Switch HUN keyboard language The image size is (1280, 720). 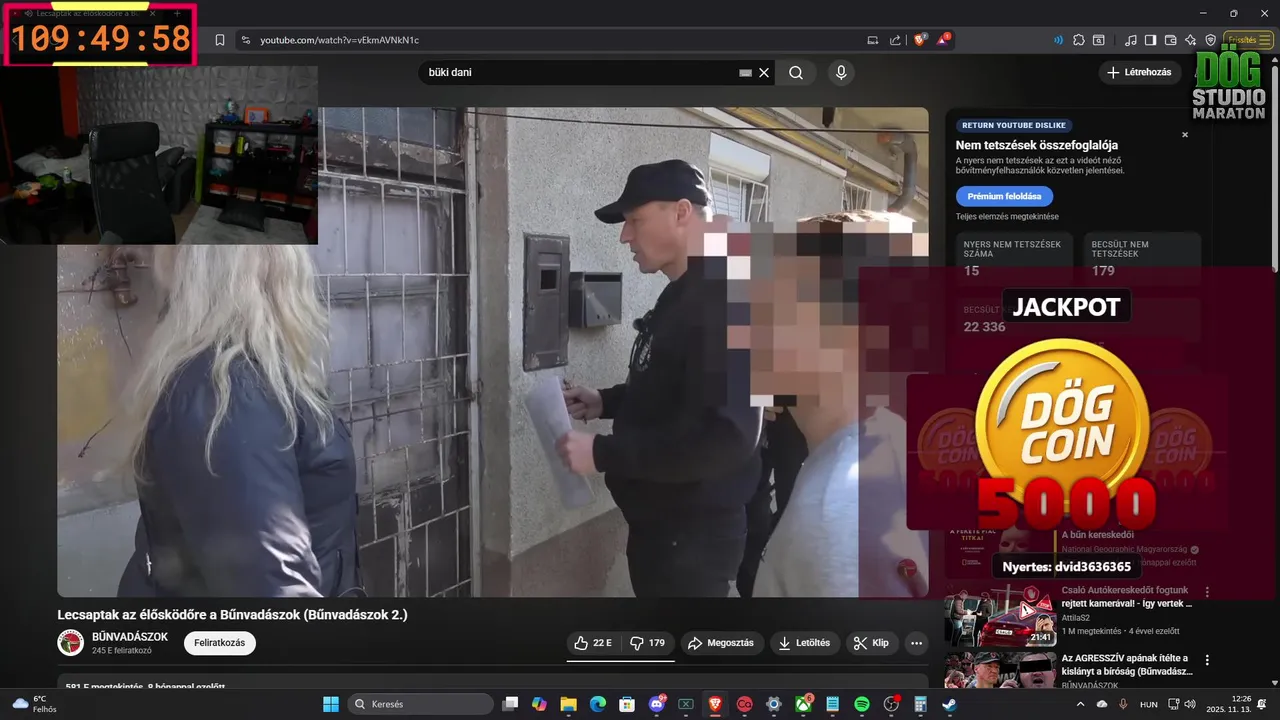[x=1149, y=704]
